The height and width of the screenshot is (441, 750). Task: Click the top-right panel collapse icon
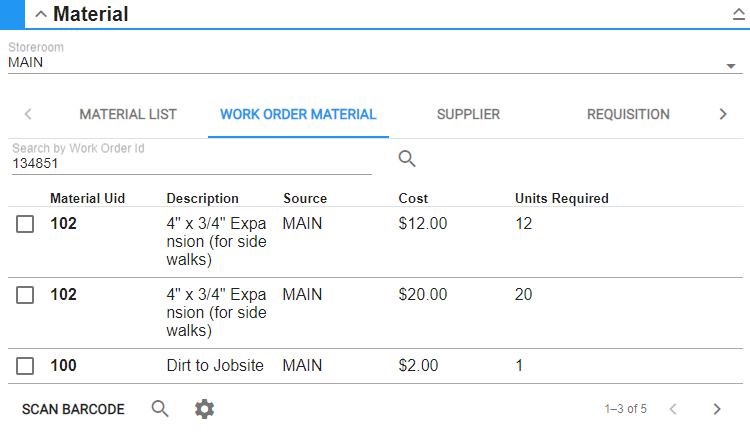pos(738,15)
